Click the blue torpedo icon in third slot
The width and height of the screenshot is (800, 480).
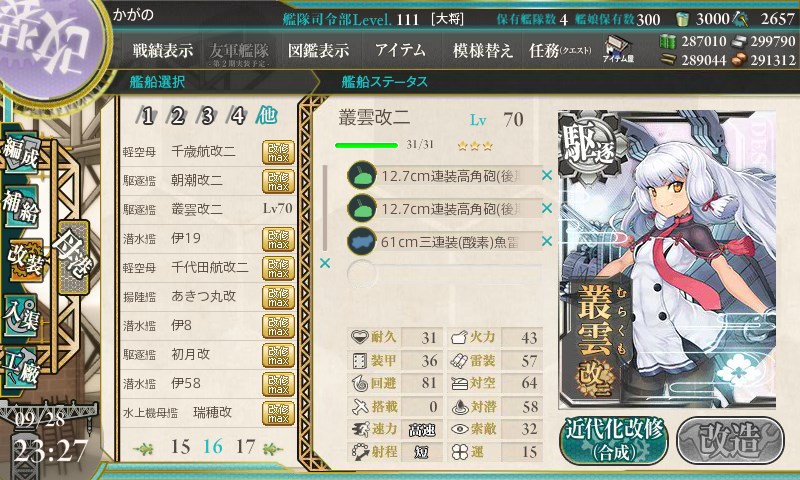click(362, 241)
